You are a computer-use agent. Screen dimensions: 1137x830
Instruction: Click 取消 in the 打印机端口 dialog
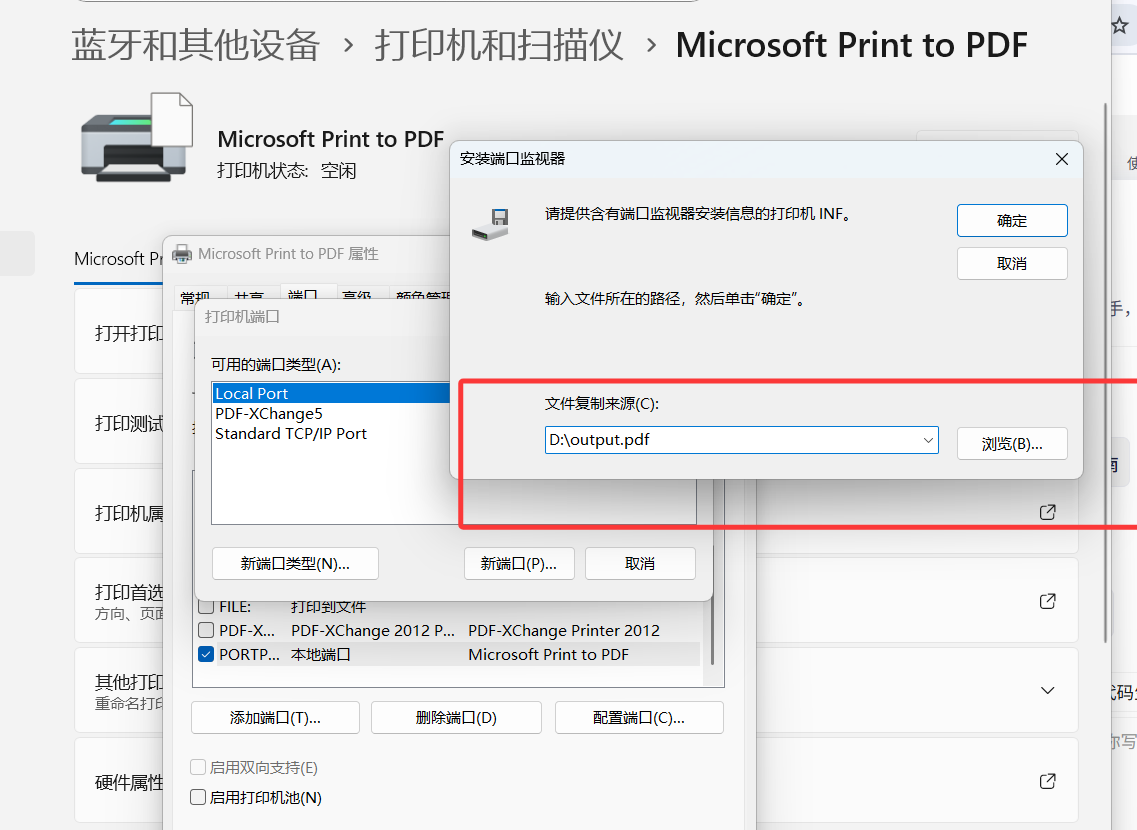click(x=640, y=563)
